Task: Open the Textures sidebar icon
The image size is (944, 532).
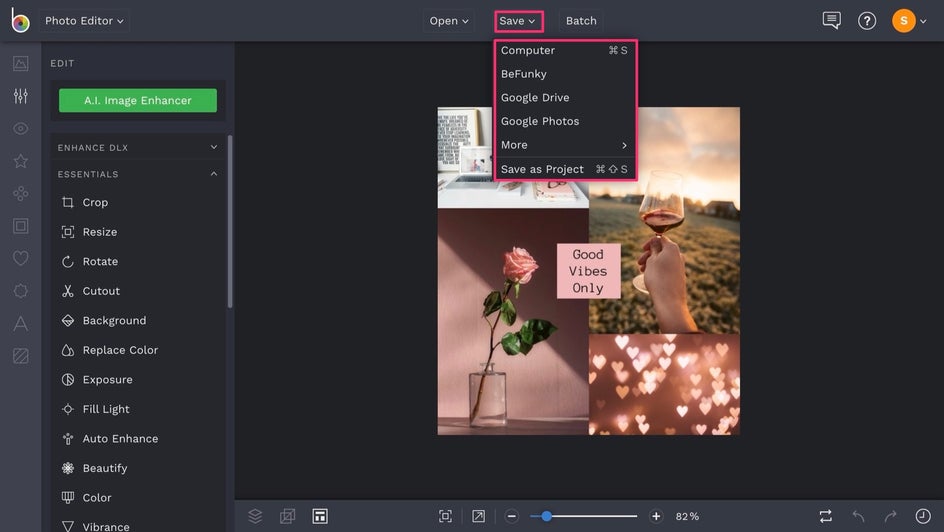Action: (x=20, y=356)
